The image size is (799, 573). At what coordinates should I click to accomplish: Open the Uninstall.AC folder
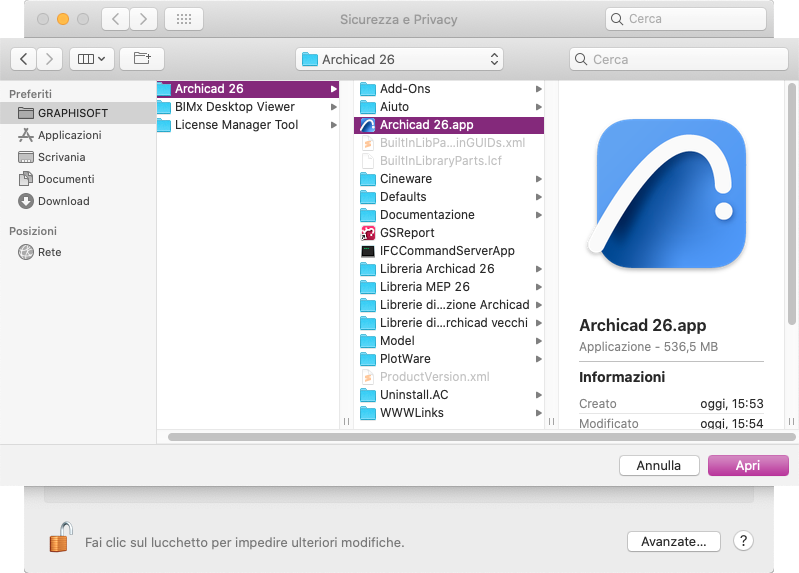(x=449, y=395)
